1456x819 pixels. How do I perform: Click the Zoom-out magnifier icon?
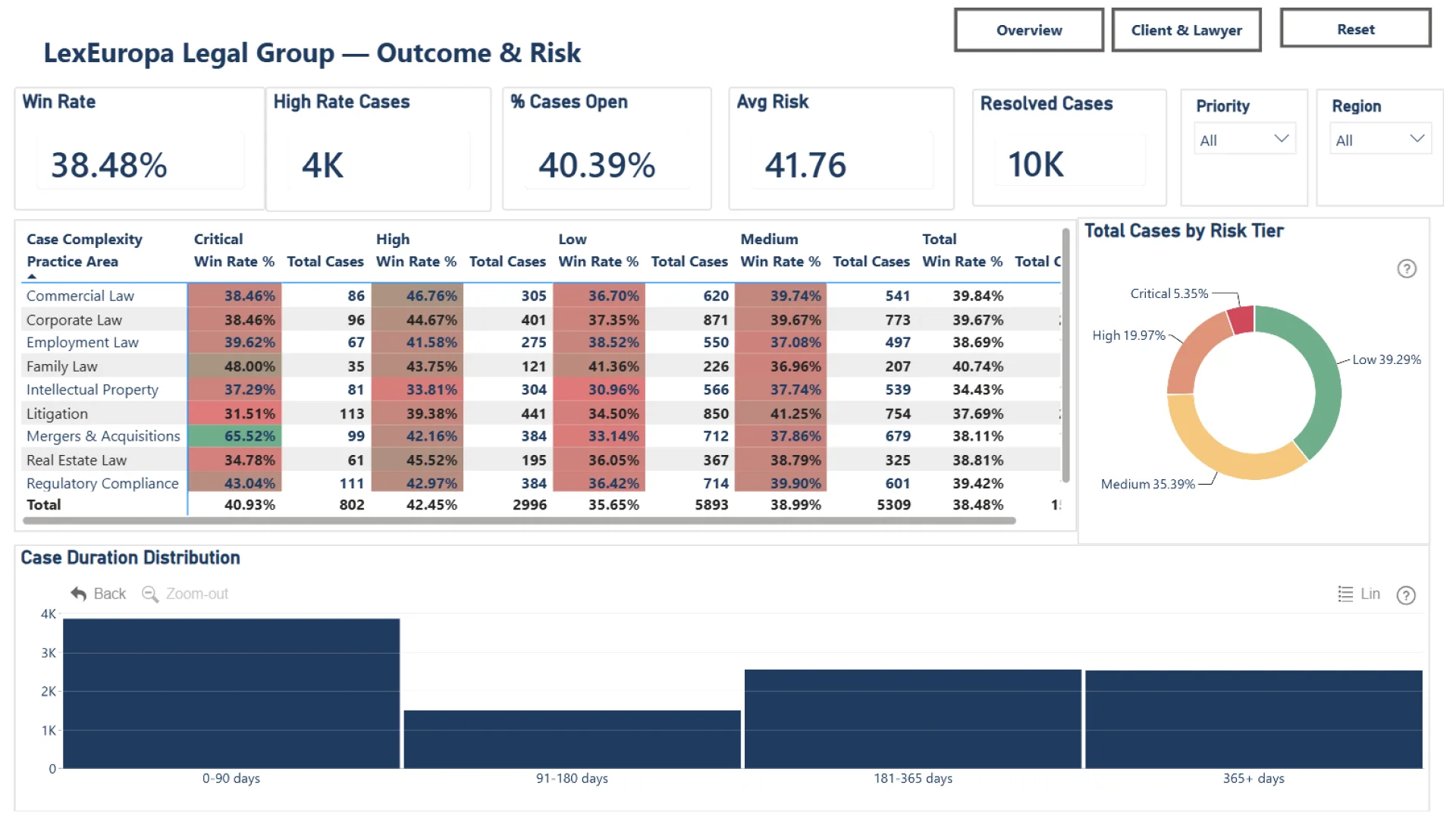pos(150,594)
